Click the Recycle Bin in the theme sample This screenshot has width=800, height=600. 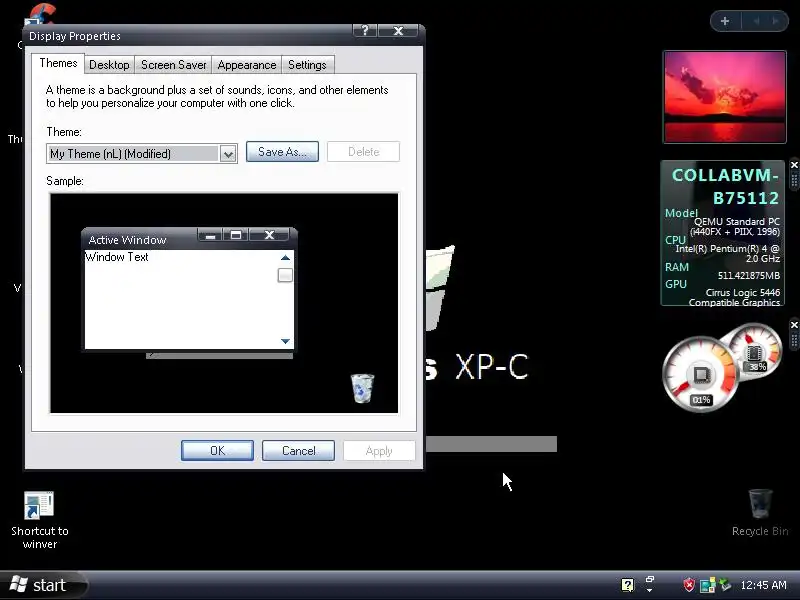coord(362,388)
